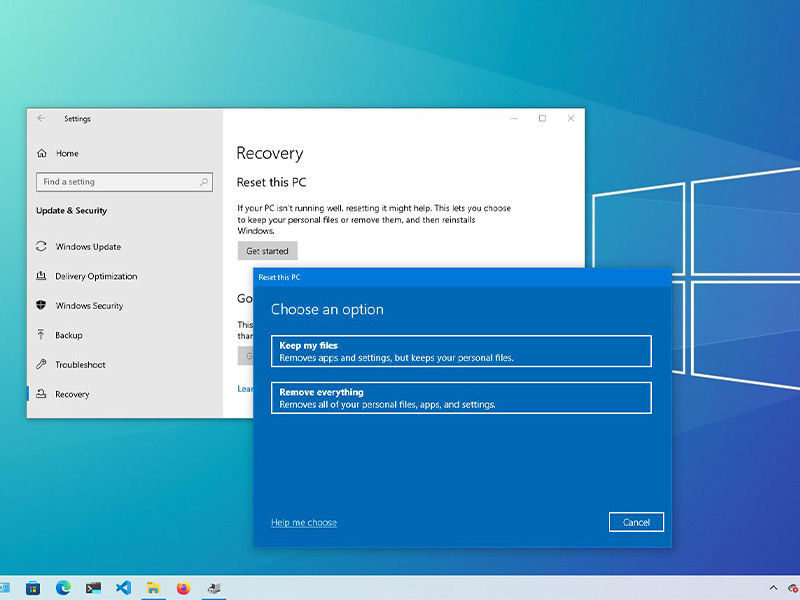The image size is (800, 600).
Task: Click the Troubleshoot wrench icon
Action: (41, 364)
